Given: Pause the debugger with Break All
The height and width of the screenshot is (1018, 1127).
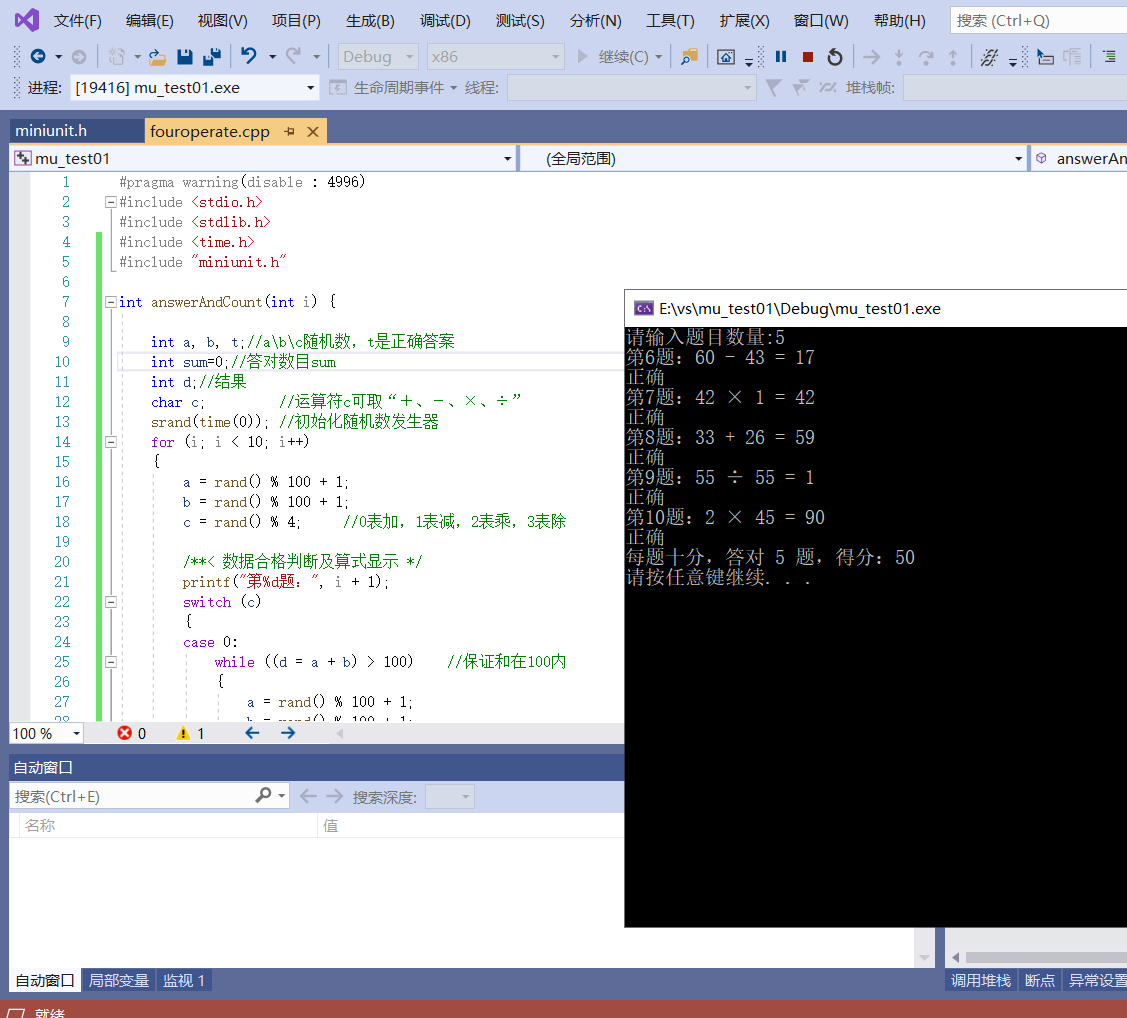Looking at the screenshot, I should click(x=781, y=57).
